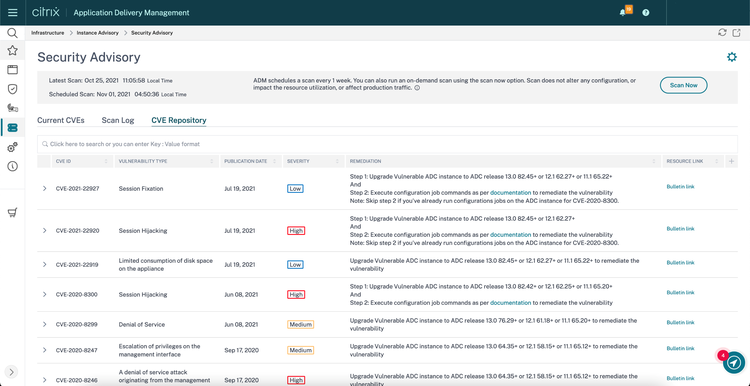The height and width of the screenshot is (386, 750).
Task: Refresh the page using refresh icon
Action: 722,33
